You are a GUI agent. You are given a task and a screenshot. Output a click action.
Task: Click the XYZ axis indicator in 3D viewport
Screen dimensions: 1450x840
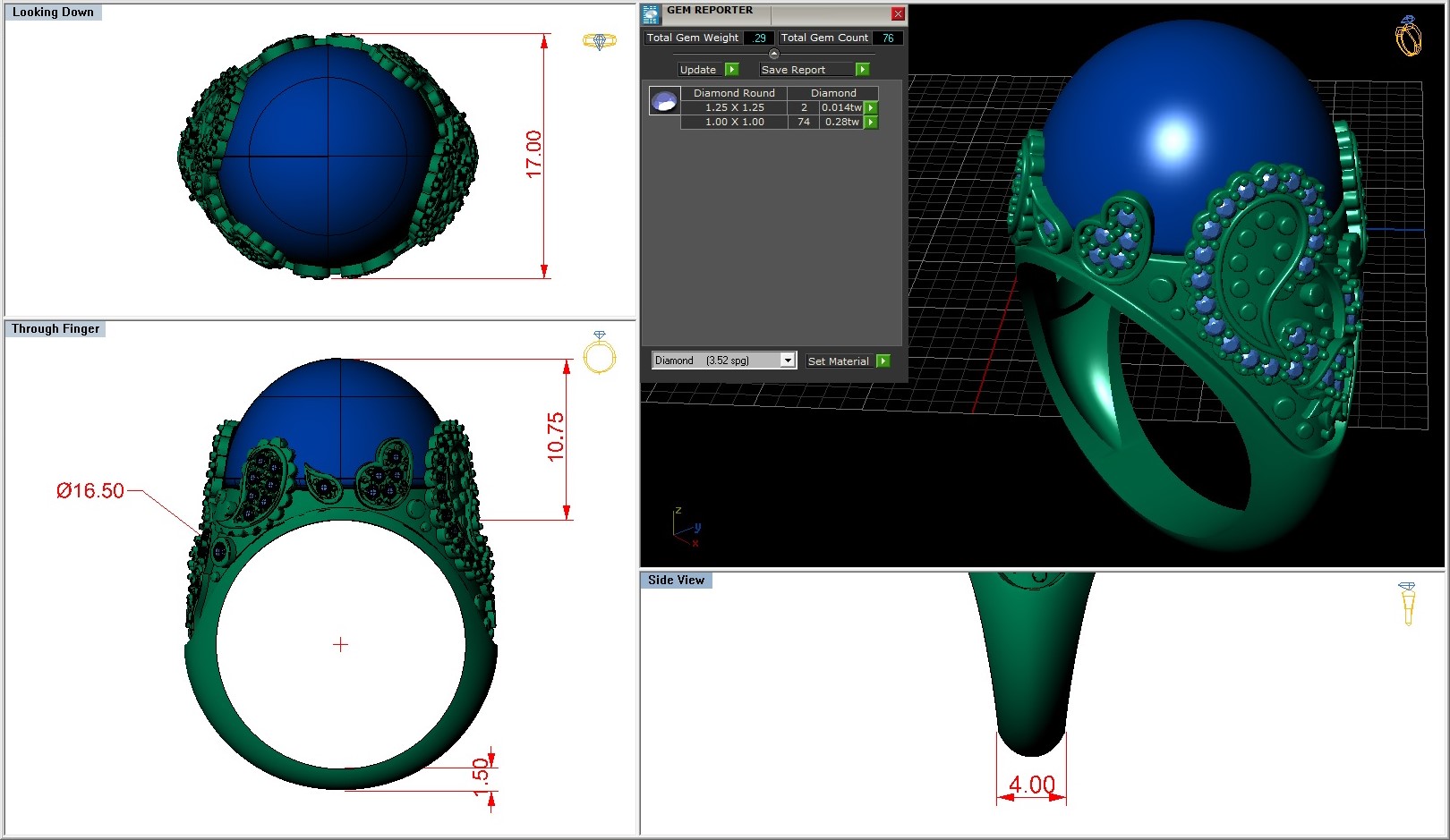[x=686, y=526]
